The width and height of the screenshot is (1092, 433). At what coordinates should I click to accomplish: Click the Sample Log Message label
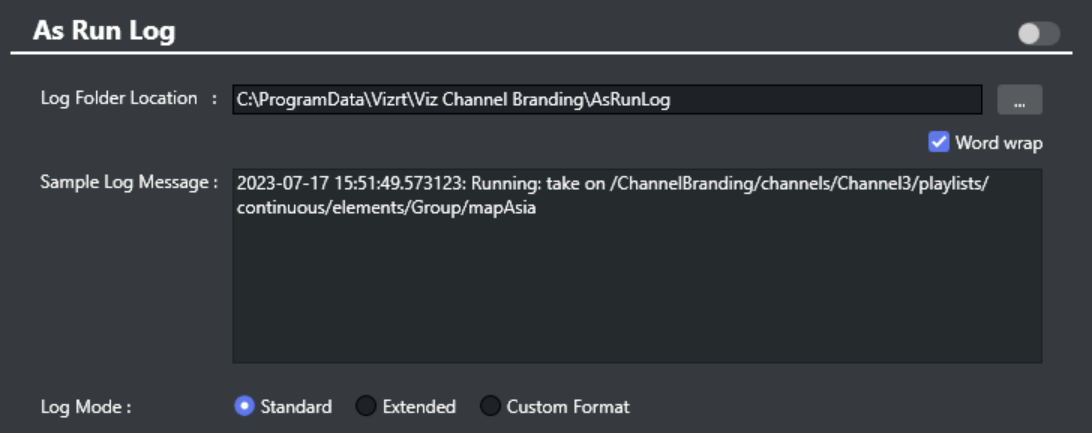pos(128,182)
